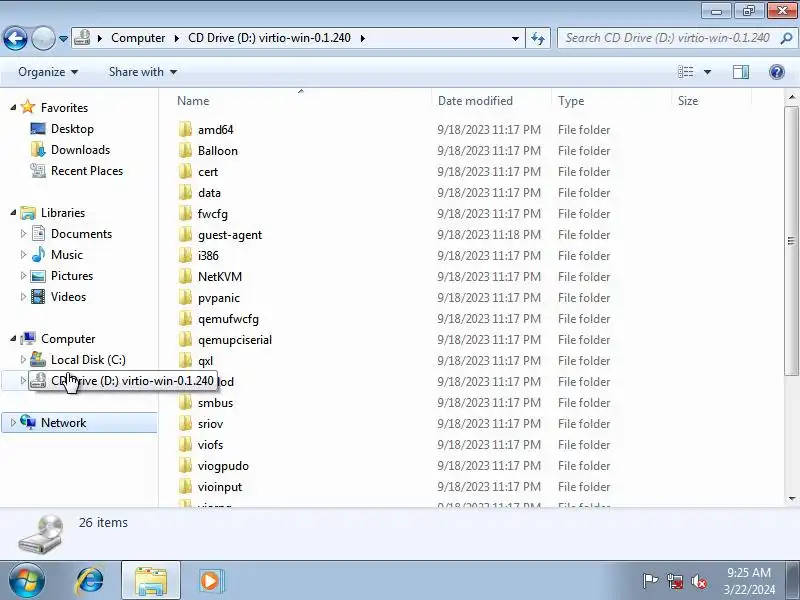Expand the Documents library
The image size is (800, 600).
(23, 233)
